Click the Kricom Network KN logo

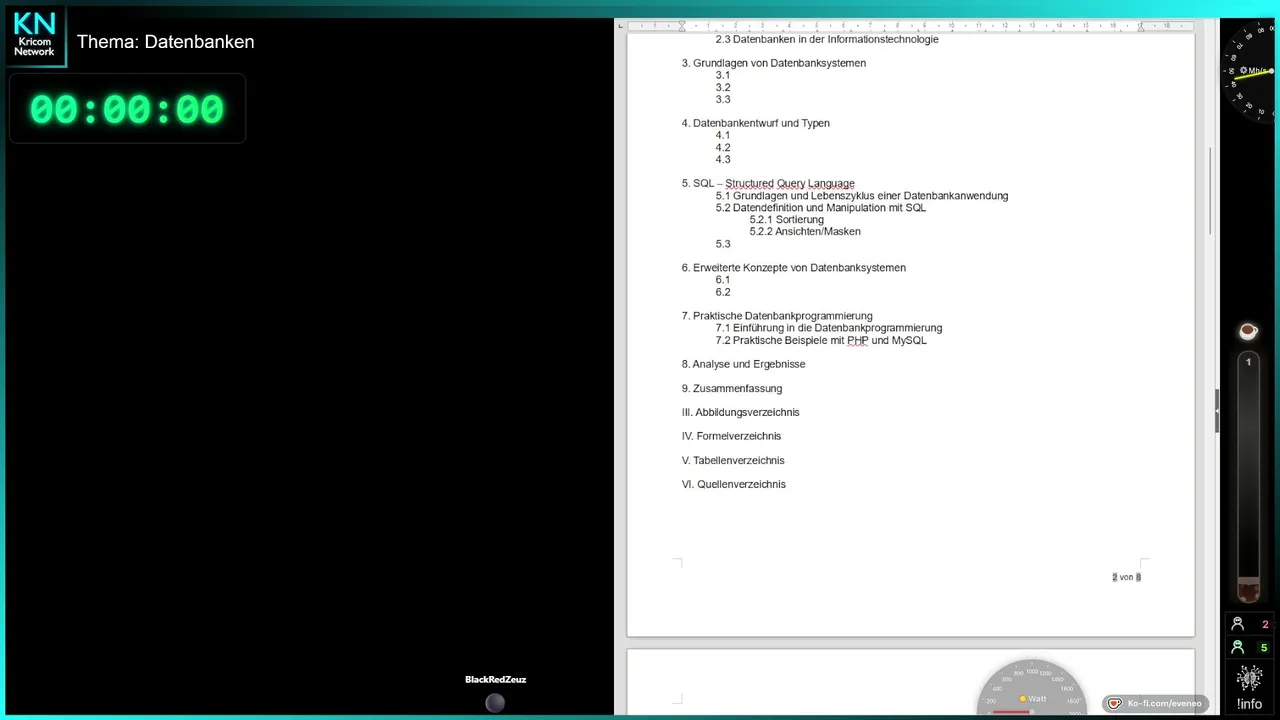click(35, 35)
